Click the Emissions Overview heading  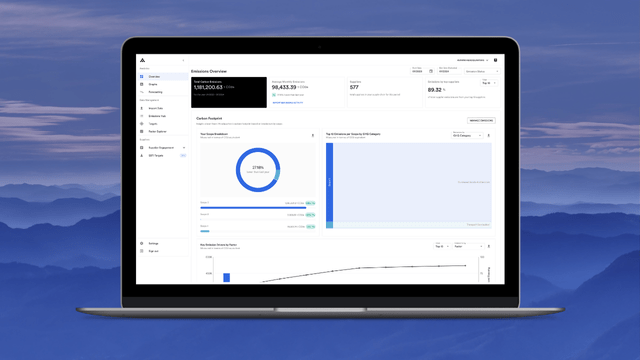tap(209, 71)
